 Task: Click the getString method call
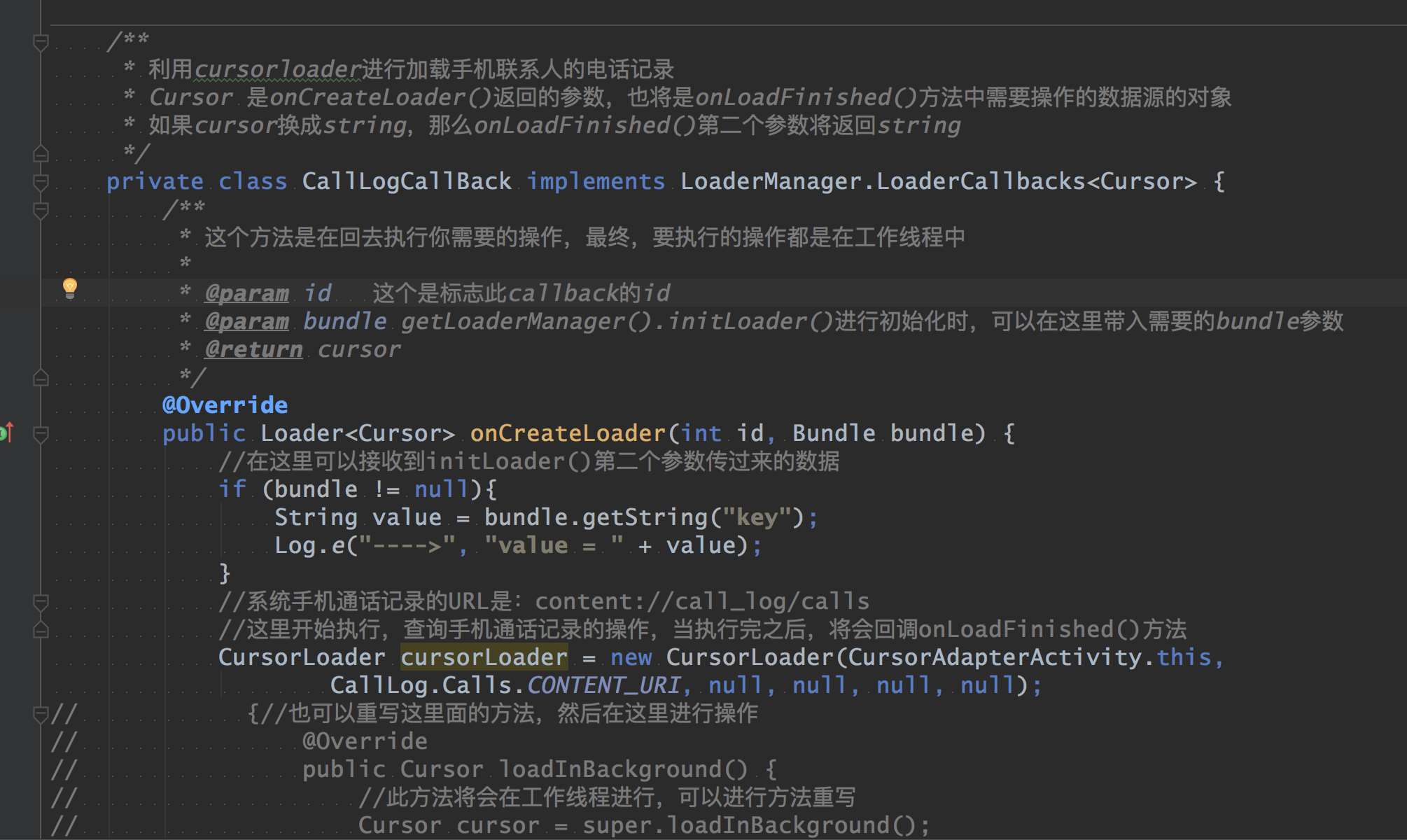(645, 518)
